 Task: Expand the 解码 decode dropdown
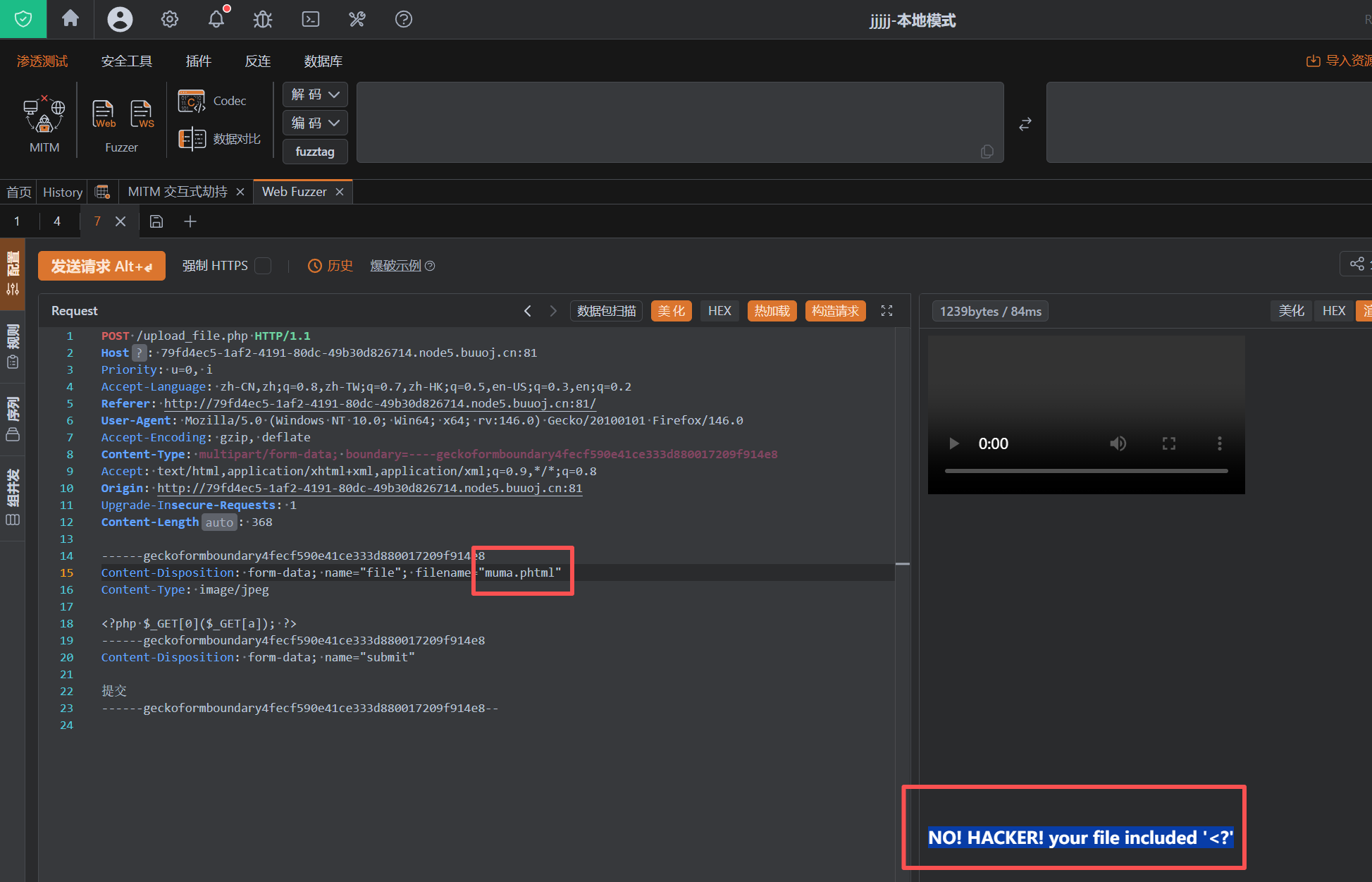[x=315, y=94]
